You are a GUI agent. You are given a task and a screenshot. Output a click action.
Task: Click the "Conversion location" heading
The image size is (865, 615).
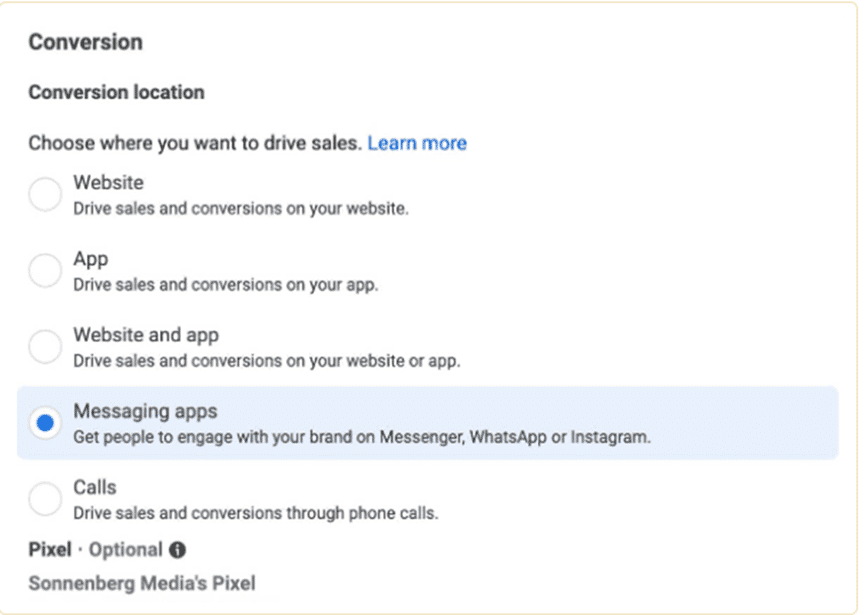tap(116, 92)
